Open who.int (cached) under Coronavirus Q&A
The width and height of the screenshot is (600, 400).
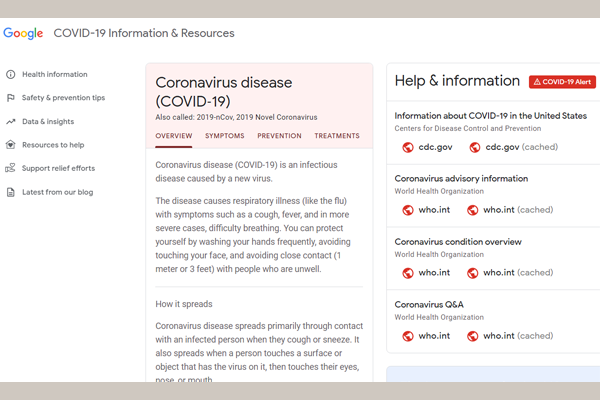(518, 336)
